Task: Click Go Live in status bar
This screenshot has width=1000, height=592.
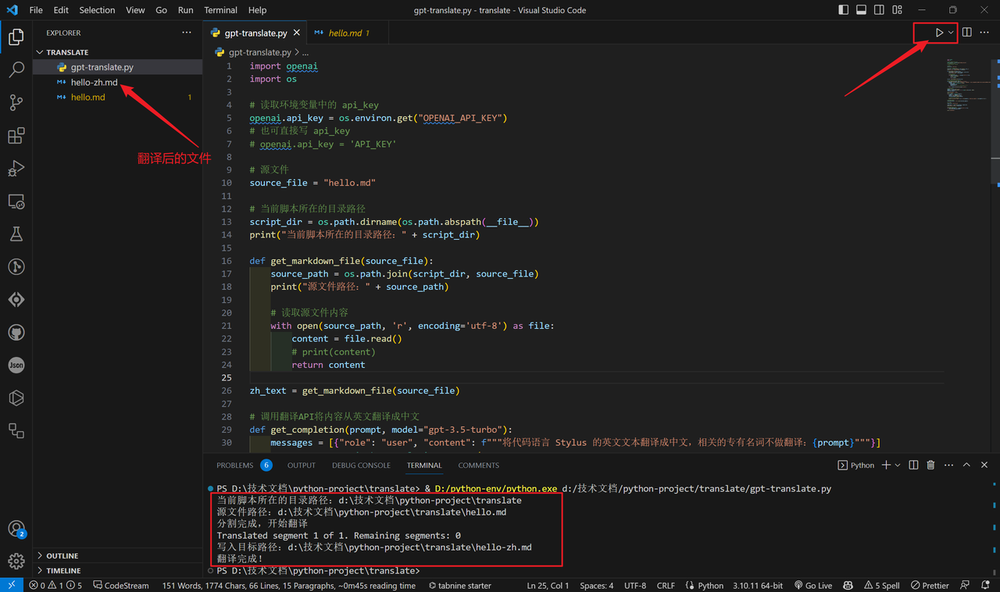Action: (x=812, y=585)
